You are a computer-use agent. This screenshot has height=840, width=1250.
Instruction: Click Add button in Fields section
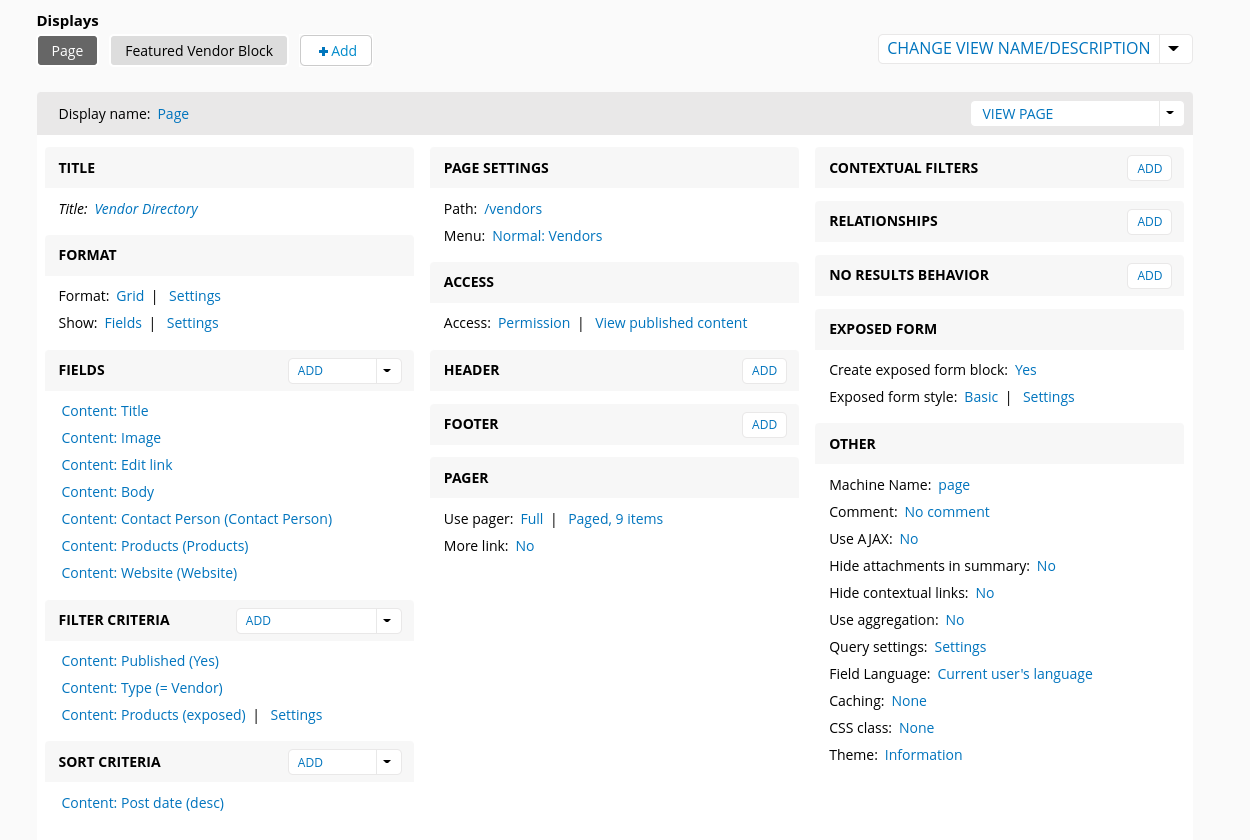click(x=332, y=371)
